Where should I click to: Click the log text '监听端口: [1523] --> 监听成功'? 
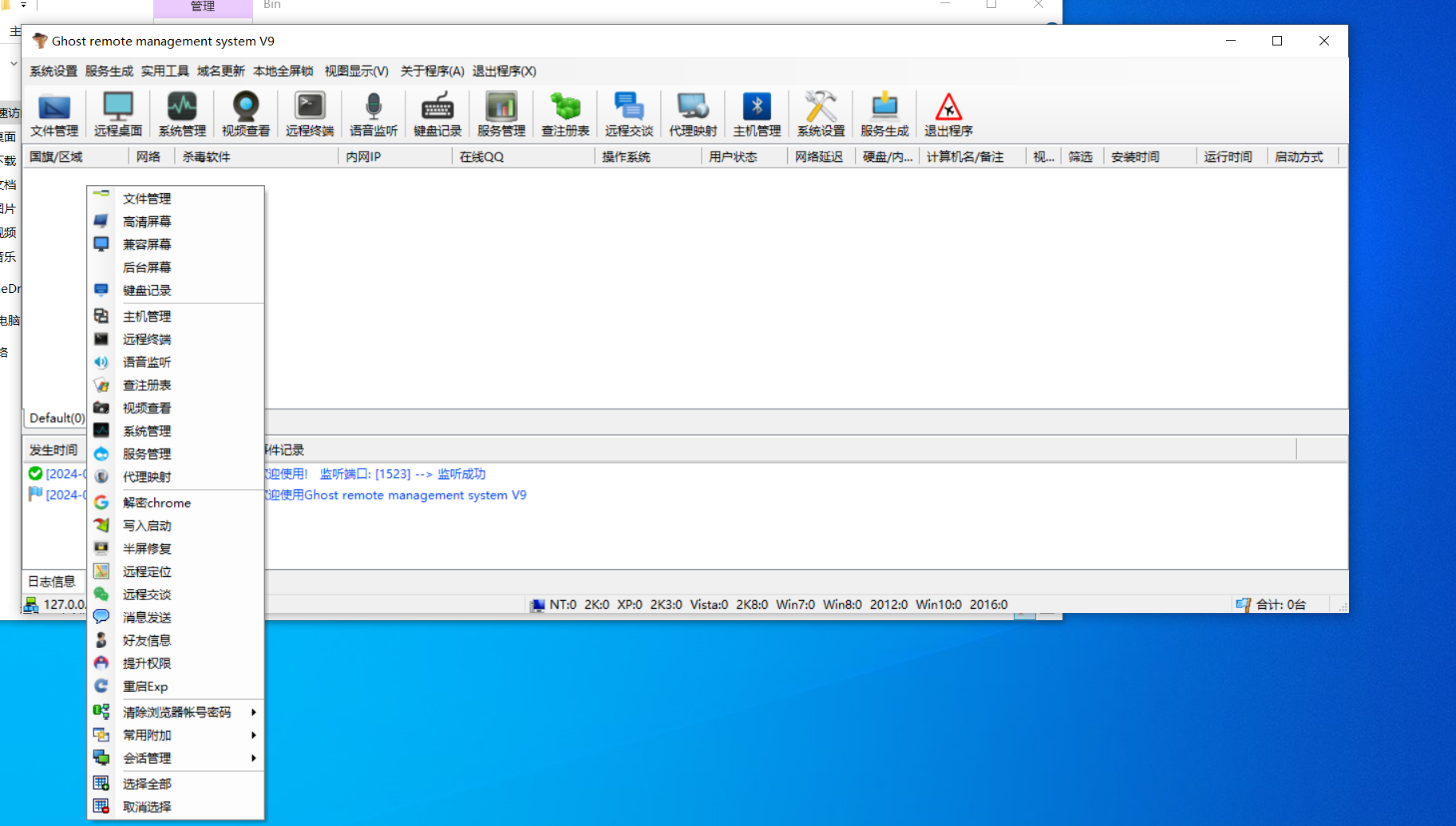pyautogui.click(x=402, y=474)
